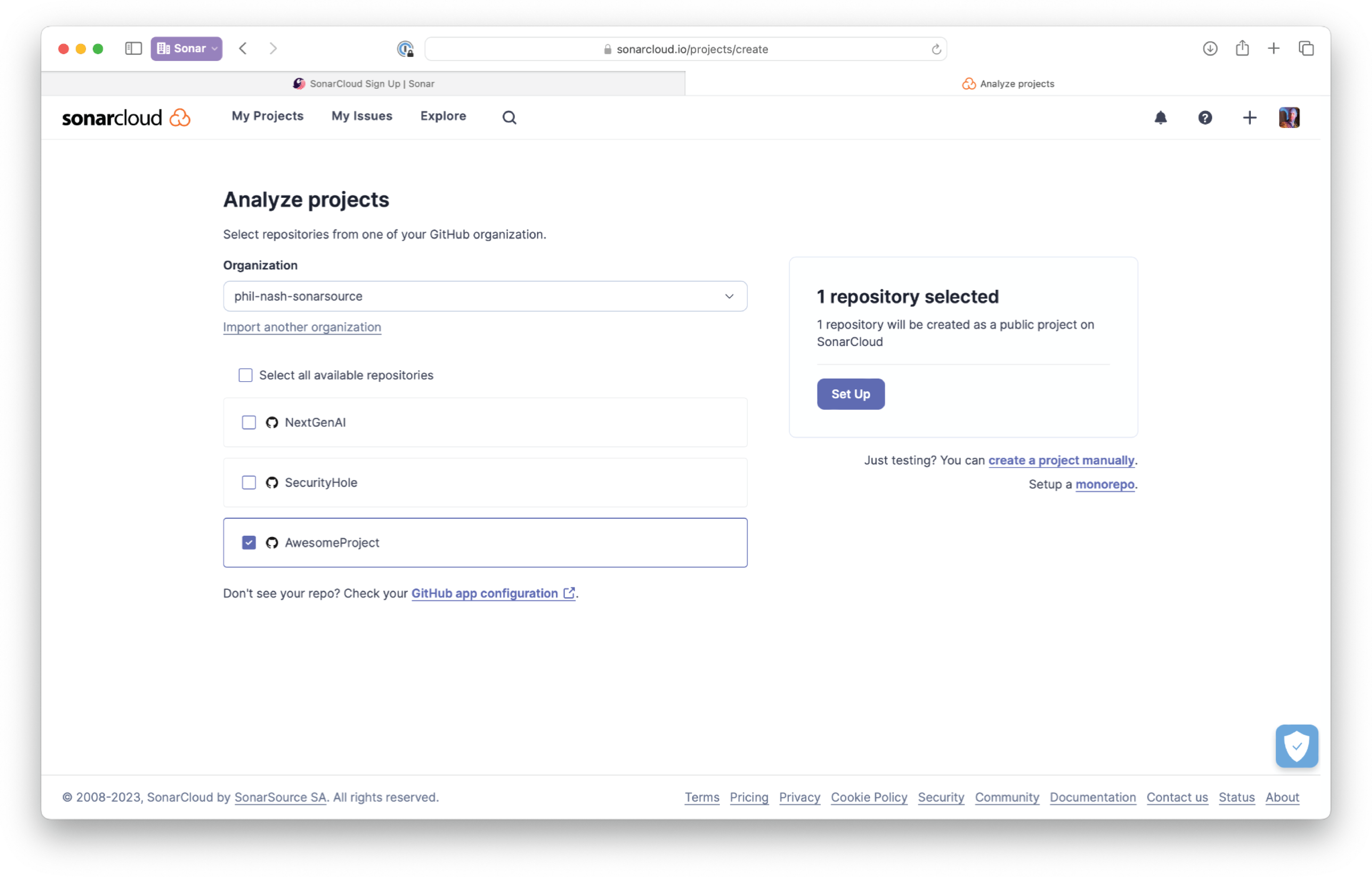Image resolution: width=1372 pixels, height=877 pixels.
Task: Toggle the browser sidebar icon
Action: tap(133, 48)
